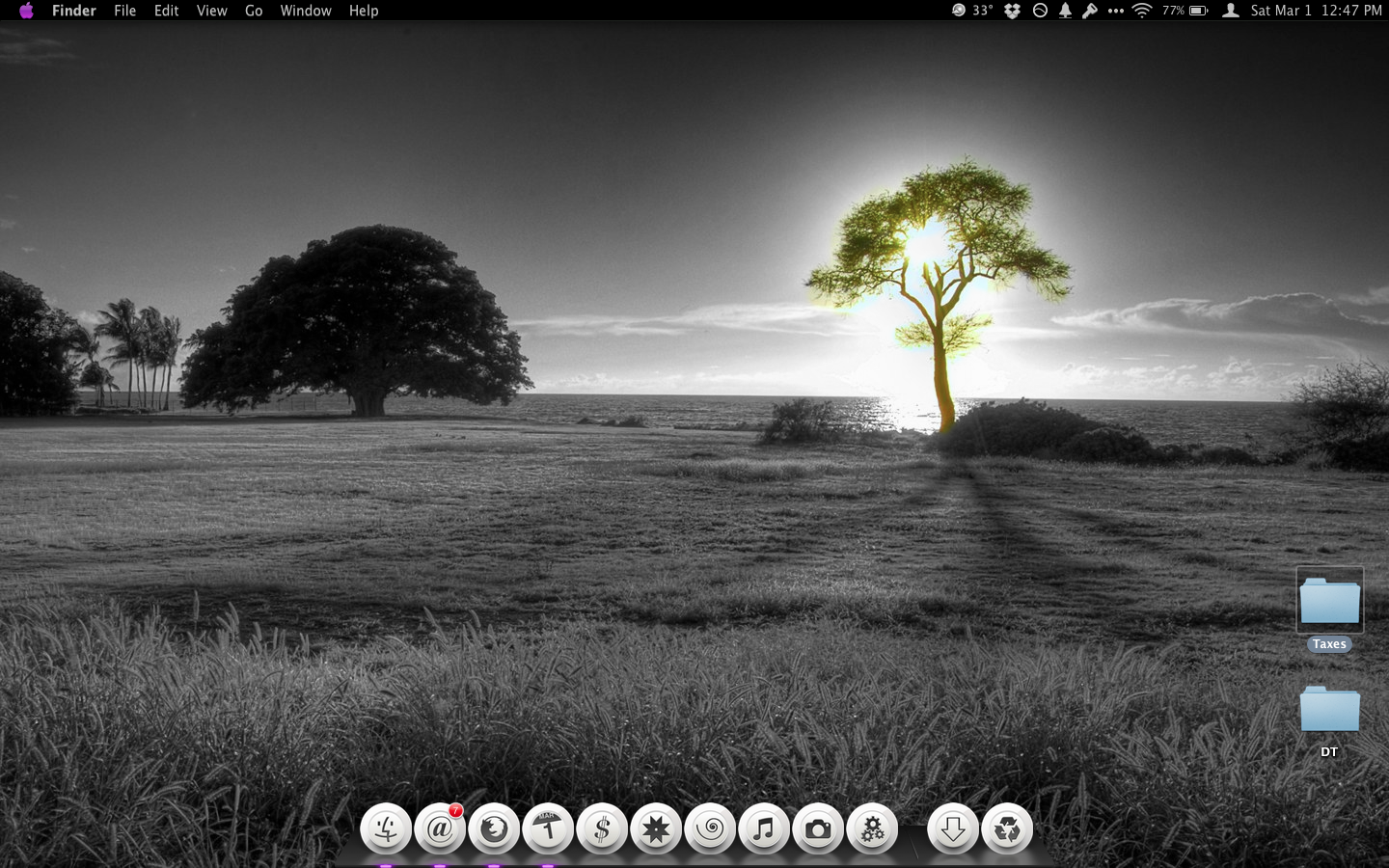Click the date and time clock
The image size is (1389, 868).
tap(1316, 11)
